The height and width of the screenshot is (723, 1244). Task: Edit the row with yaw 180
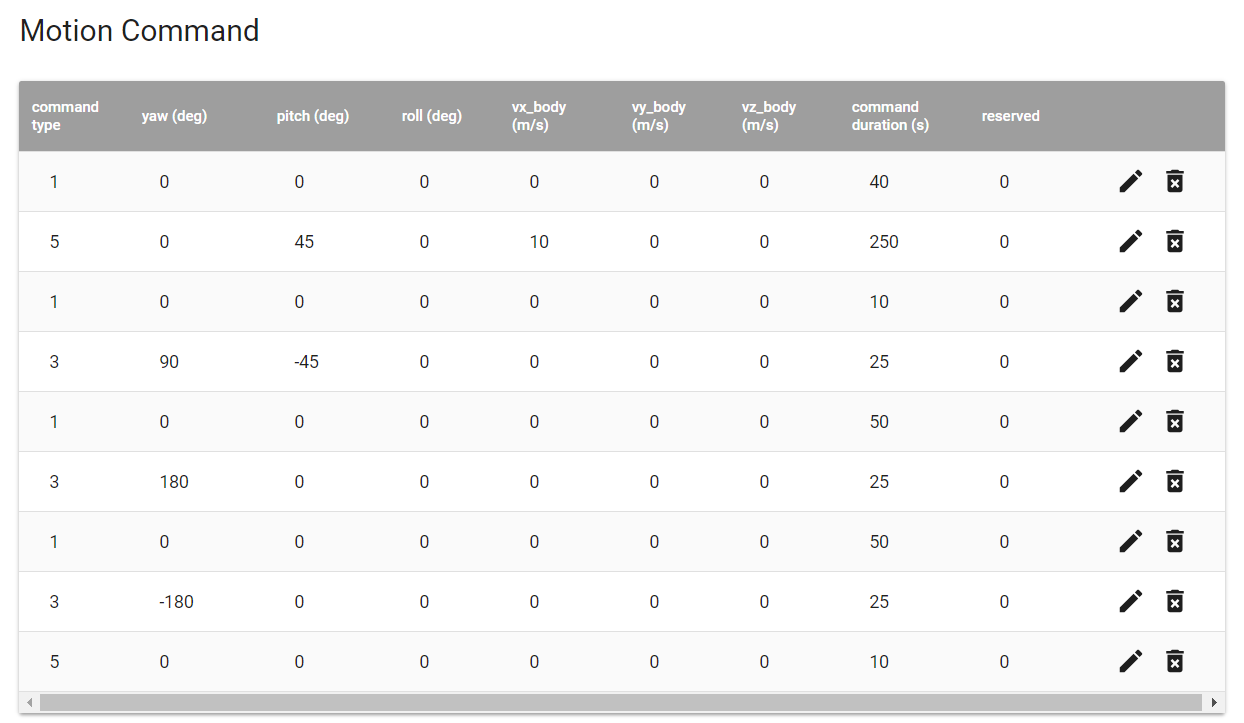[1130, 481]
